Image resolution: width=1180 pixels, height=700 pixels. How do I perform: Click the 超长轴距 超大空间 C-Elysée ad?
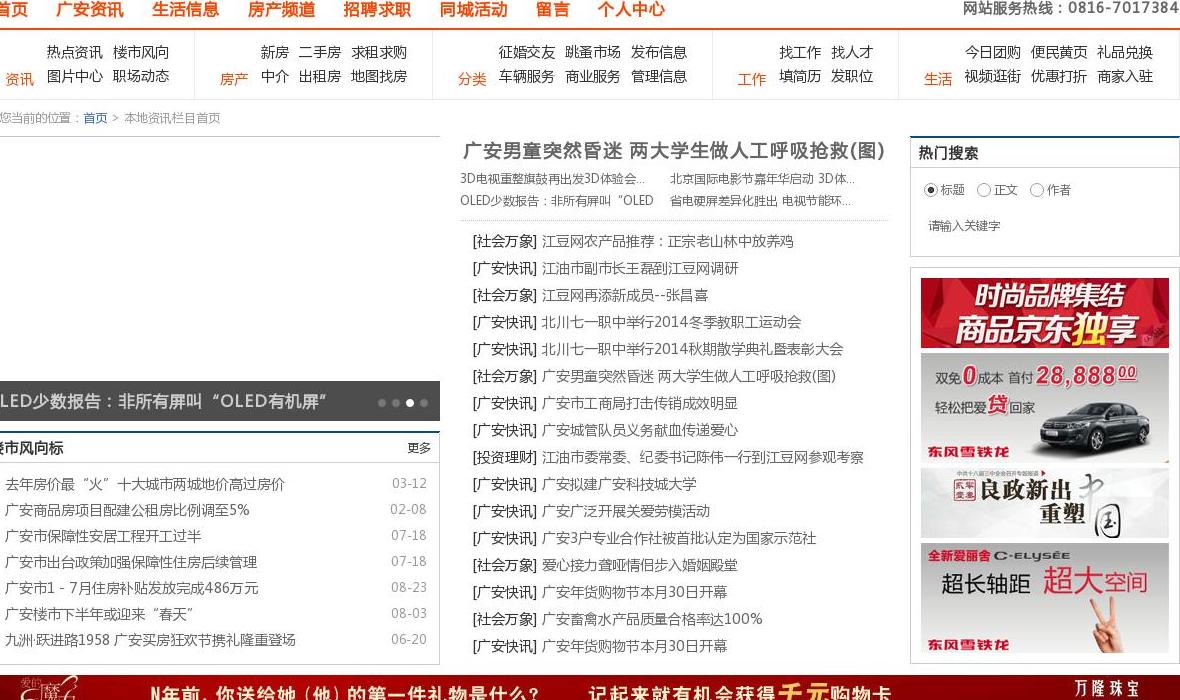(x=1045, y=598)
